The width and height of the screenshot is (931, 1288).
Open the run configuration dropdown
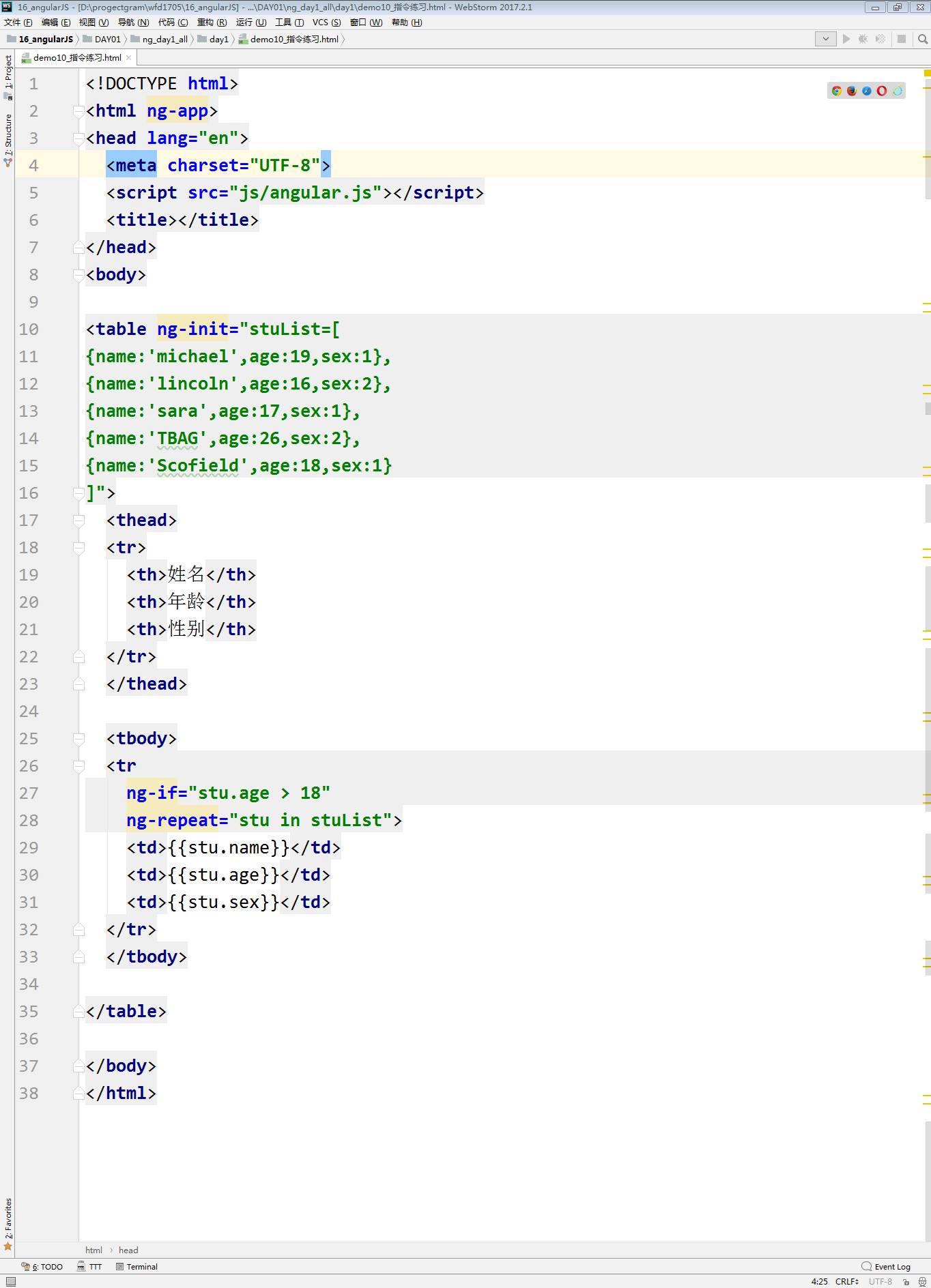pos(825,39)
